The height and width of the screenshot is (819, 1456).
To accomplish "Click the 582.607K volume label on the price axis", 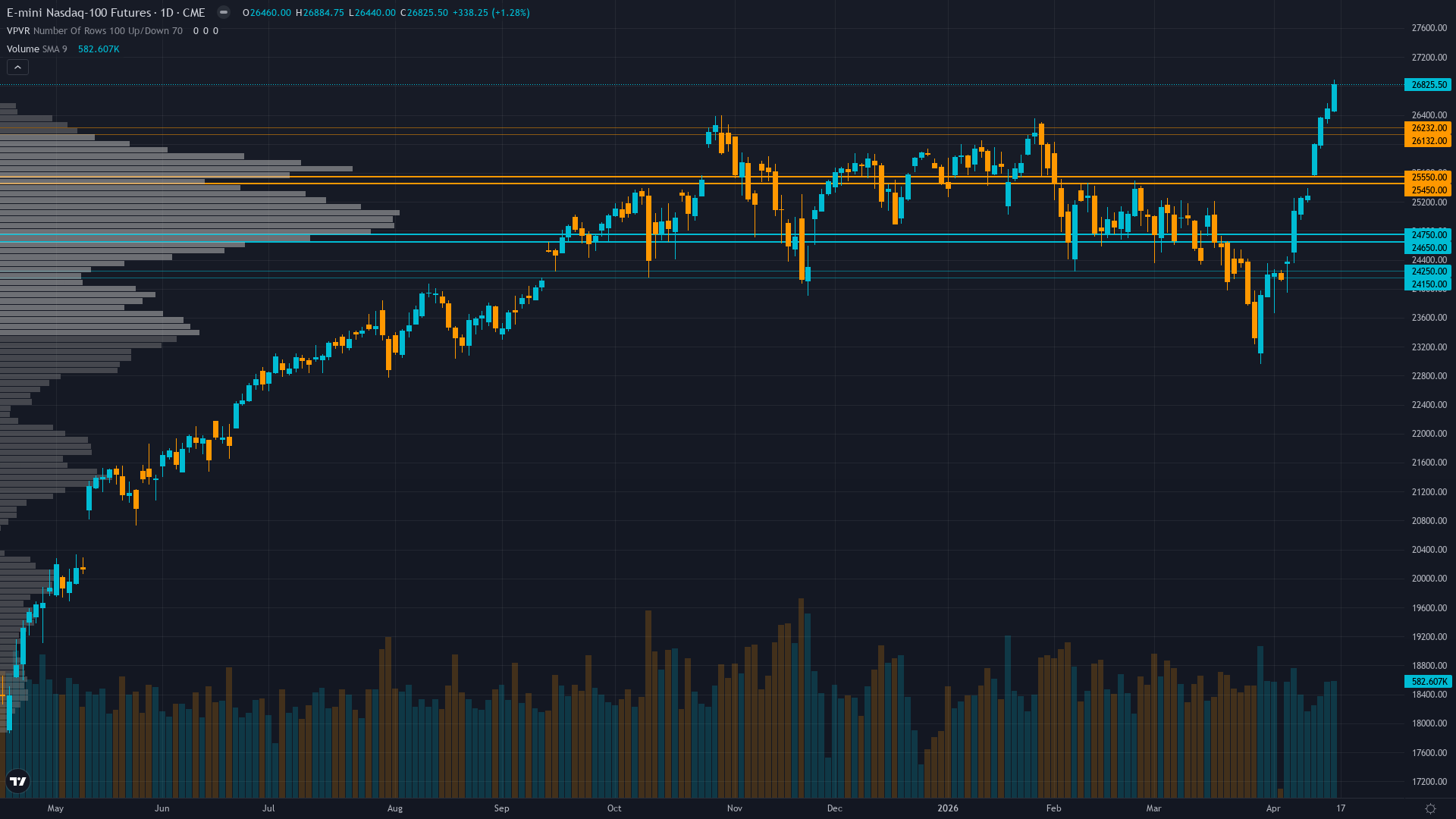I will coord(1428,682).
